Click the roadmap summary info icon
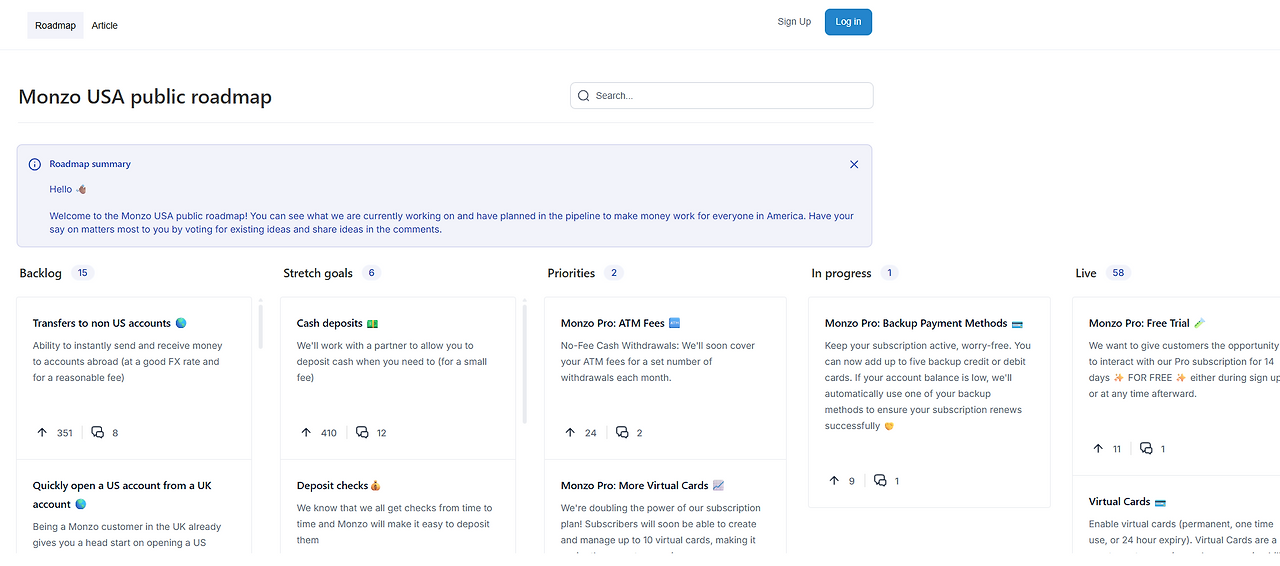 point(35,164)
